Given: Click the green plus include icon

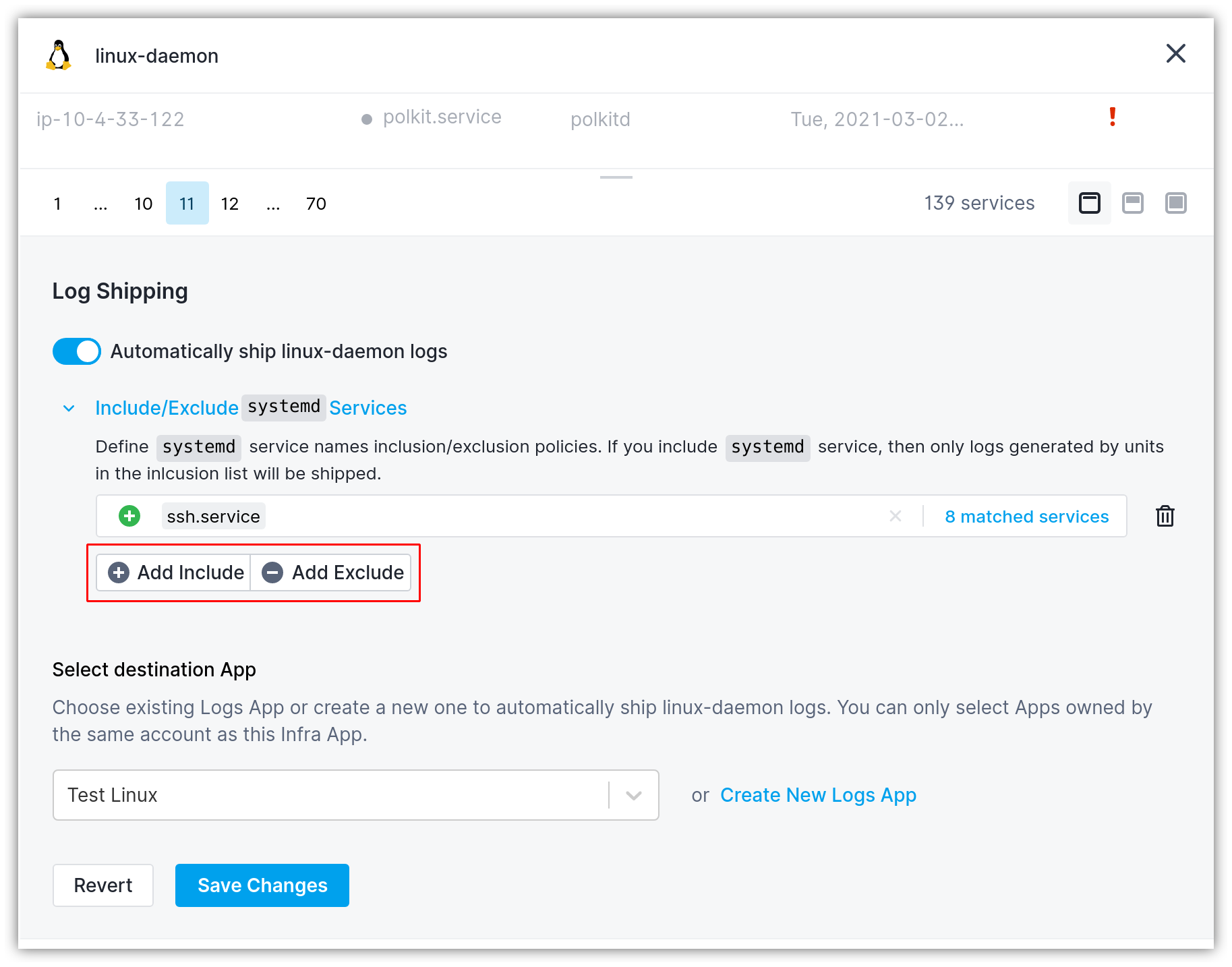Looking at the screenshot, I should coord(129,516).
